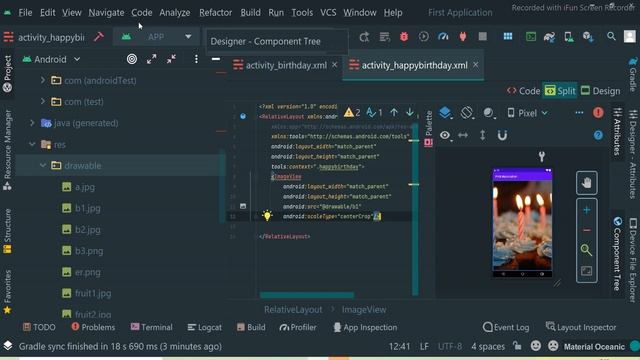Screen dimensions: 640x360
Task: Click the editor horizontal scrollbar
Action: (307, 295)
